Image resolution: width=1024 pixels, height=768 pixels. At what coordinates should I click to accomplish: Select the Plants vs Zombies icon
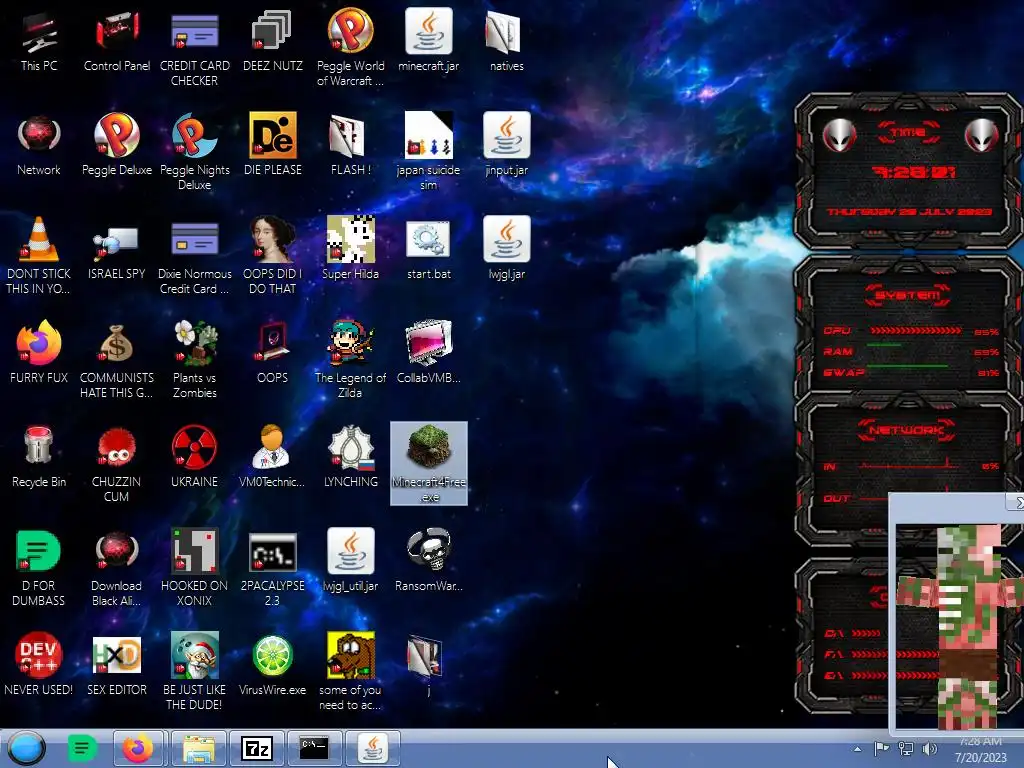tap(195, 343)
